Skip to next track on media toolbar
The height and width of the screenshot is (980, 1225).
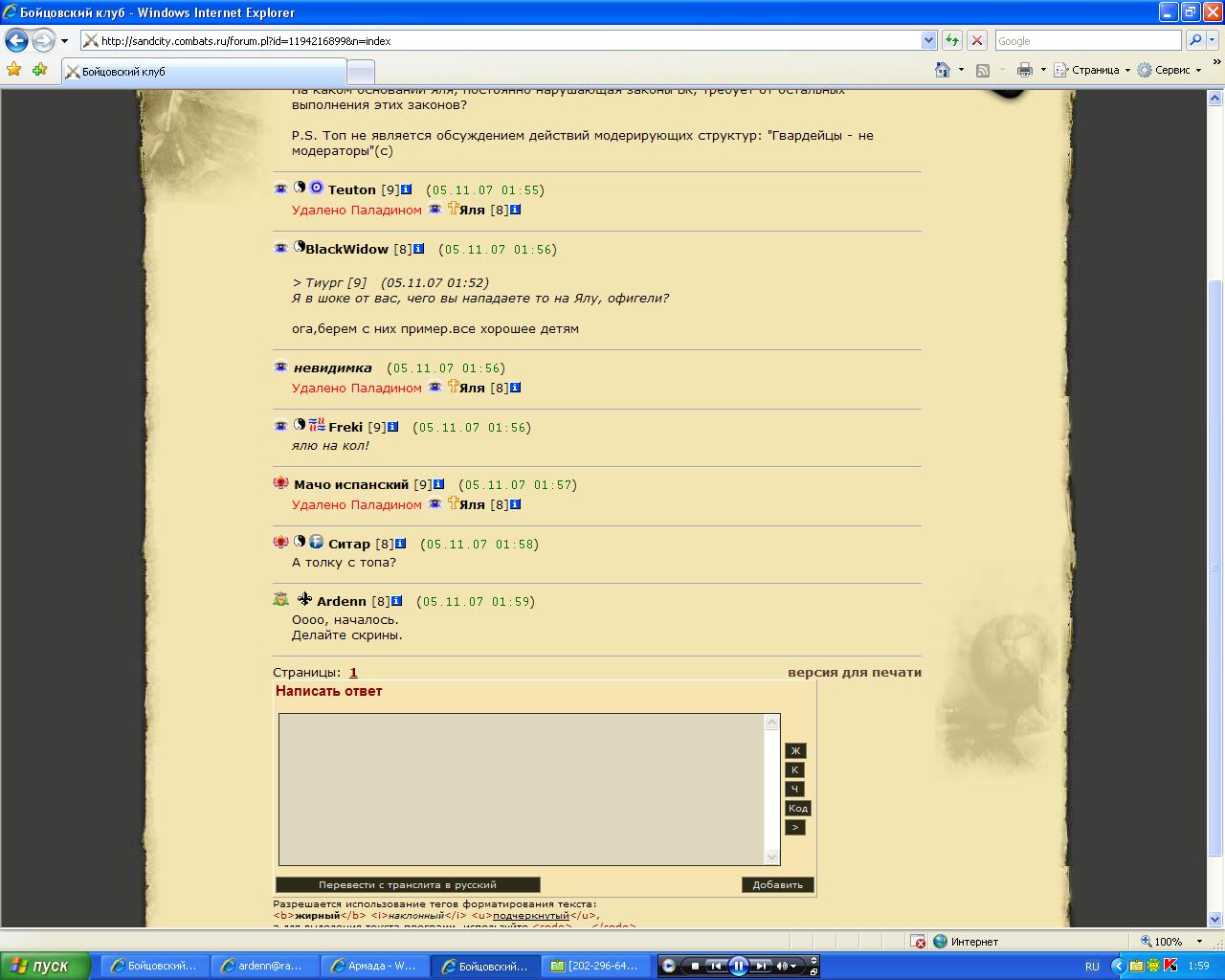click(761, 966)
